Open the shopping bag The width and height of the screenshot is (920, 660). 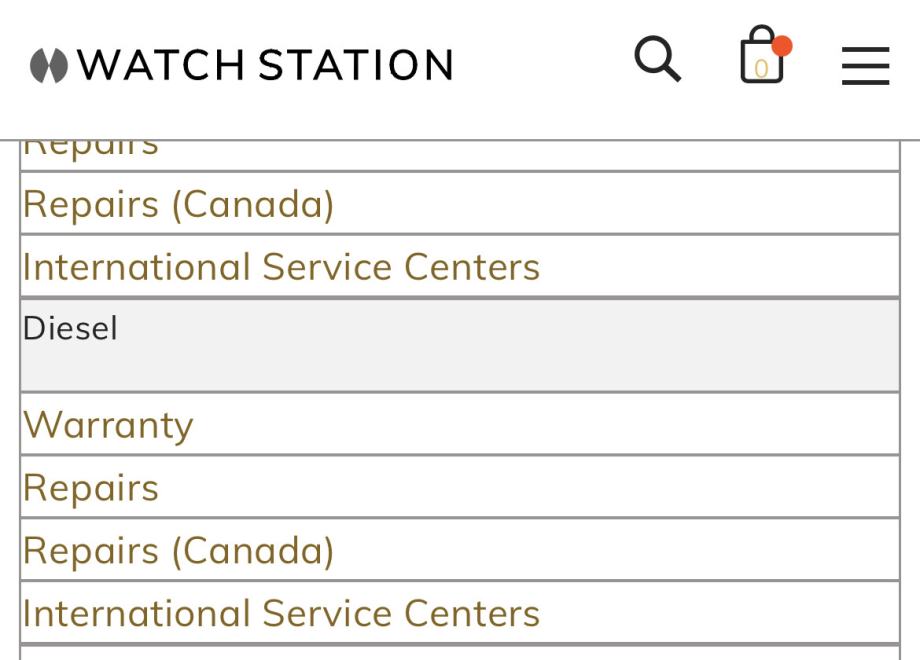point(760,58)
